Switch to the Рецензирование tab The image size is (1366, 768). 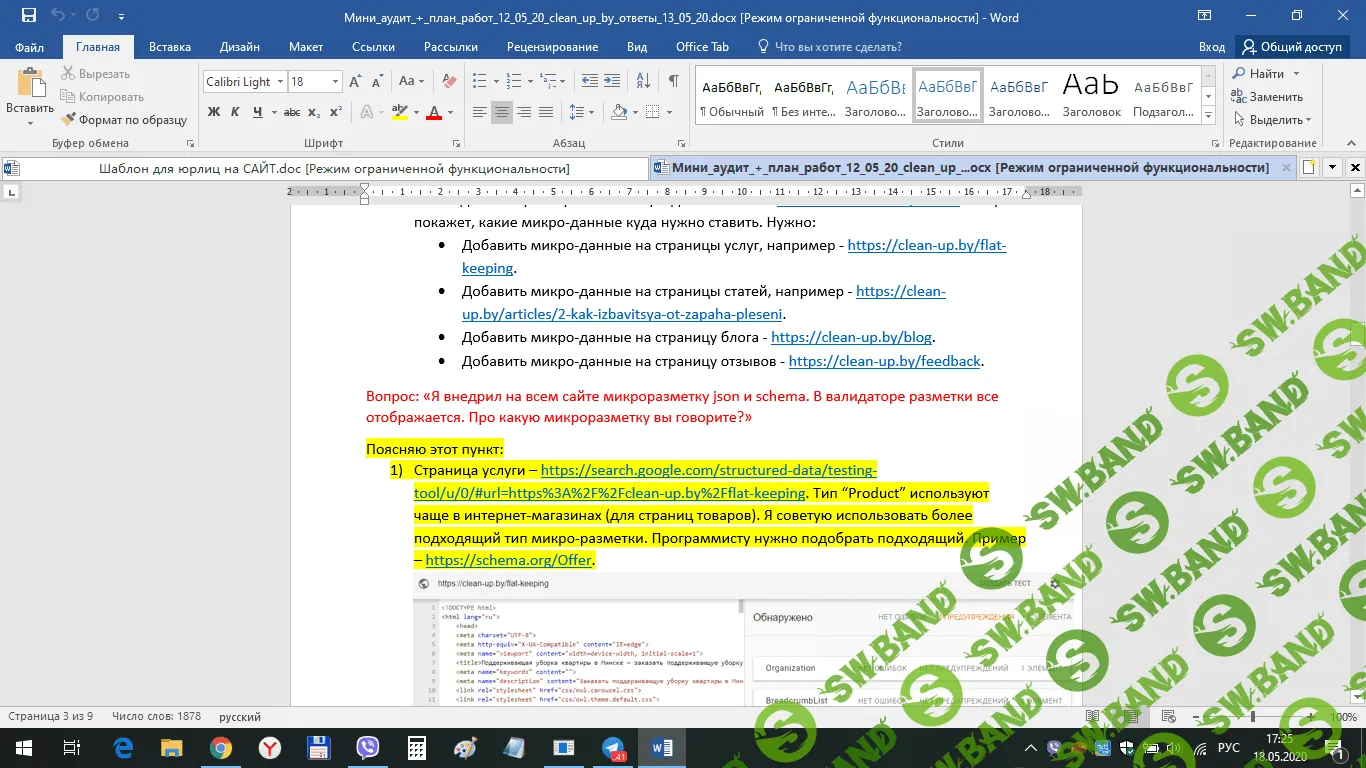552,47
